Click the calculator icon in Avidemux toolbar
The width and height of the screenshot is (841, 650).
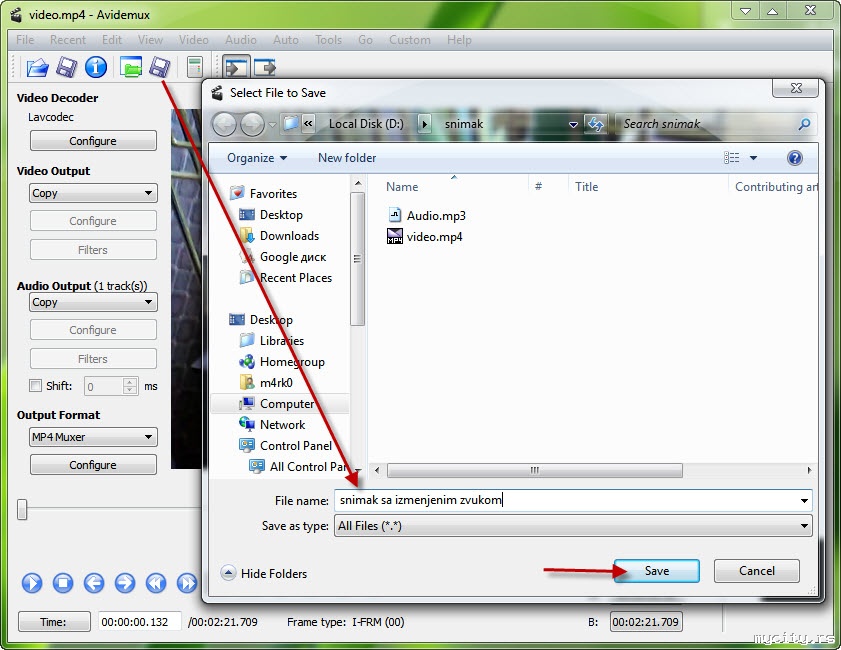[x=195, y=68]
